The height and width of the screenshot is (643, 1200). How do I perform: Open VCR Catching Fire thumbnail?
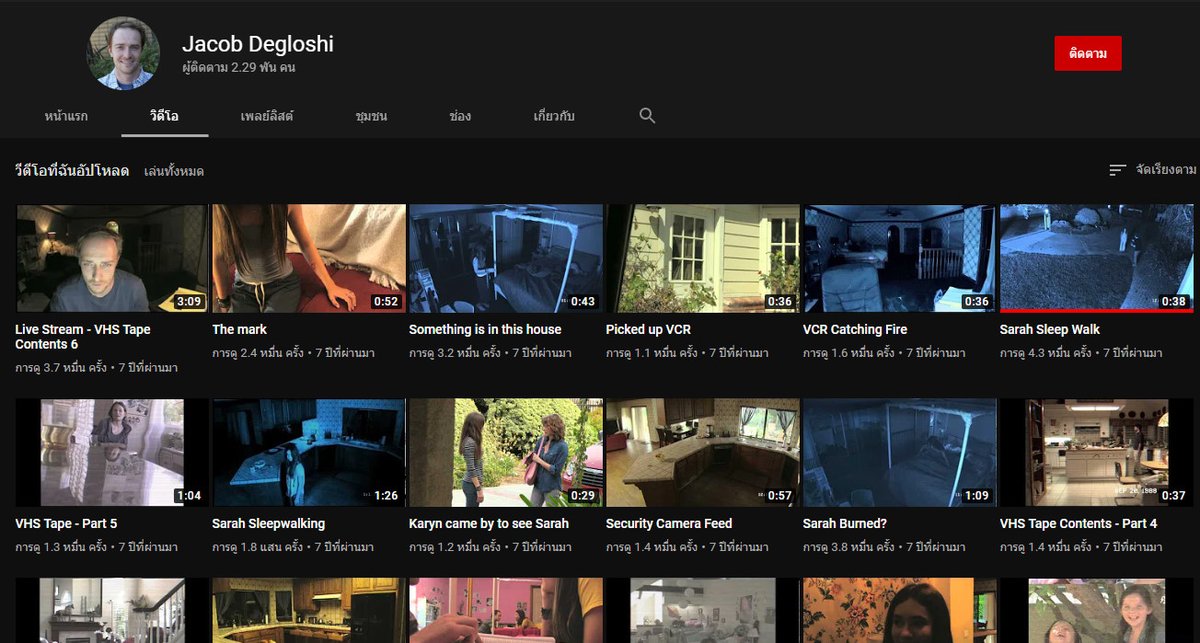[x=900, y=259]
